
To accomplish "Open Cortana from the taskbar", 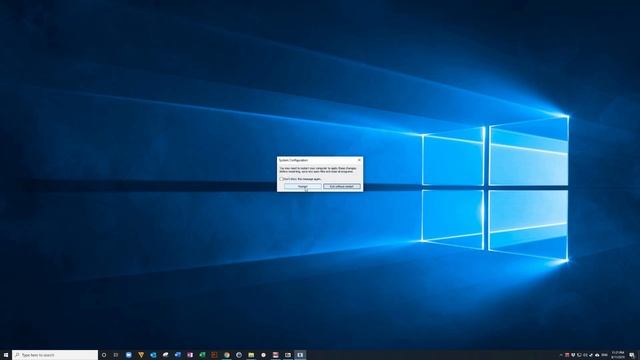I will pyautogui.click(x=104, y=355).
